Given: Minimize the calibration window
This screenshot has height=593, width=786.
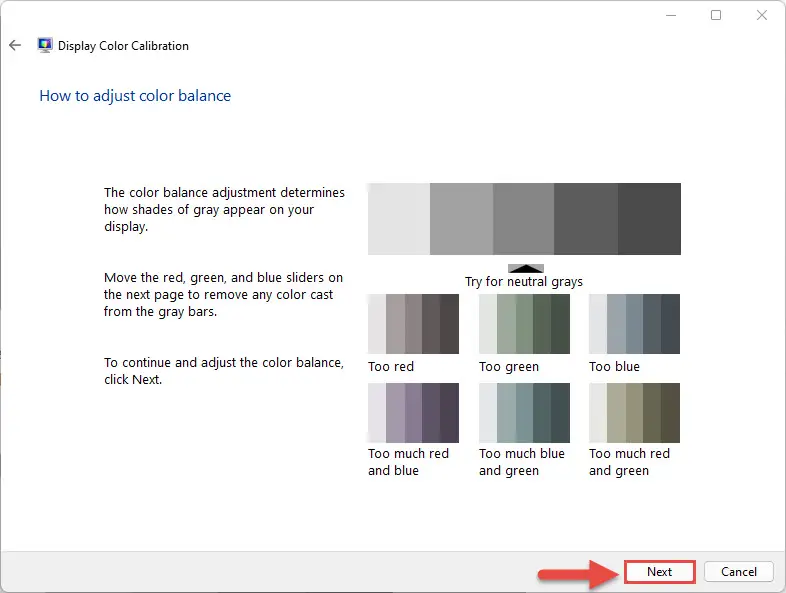Looking at the screenshot, I should pos(671,16).
